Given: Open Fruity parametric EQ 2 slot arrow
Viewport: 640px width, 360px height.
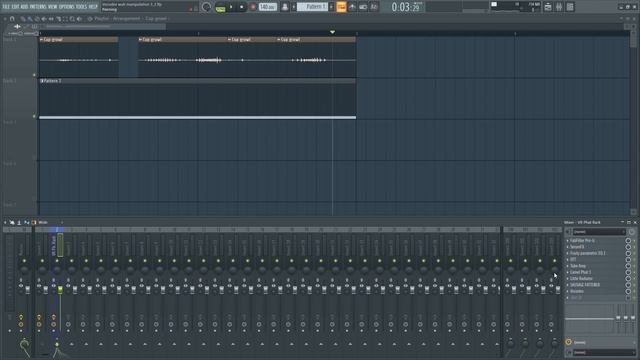Looking at the screenshot, I should pyautogui.click(x=567, y=253).
